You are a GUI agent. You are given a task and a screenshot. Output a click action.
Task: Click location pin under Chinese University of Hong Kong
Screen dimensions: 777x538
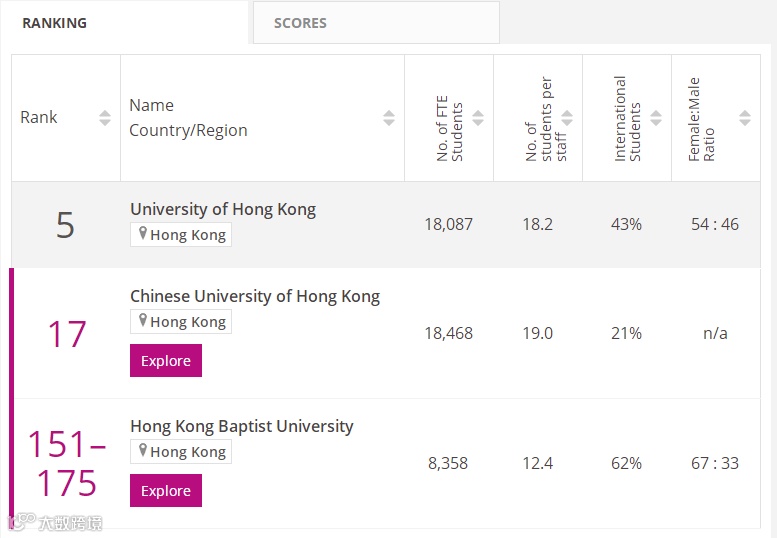coord(143,321)
